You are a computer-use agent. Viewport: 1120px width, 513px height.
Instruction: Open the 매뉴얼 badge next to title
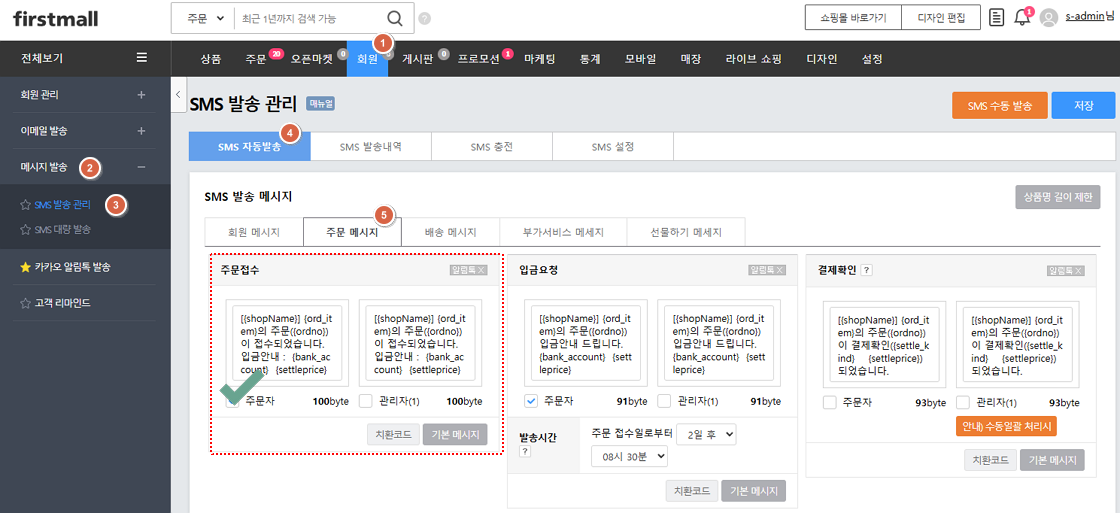[x=321, y=104]
